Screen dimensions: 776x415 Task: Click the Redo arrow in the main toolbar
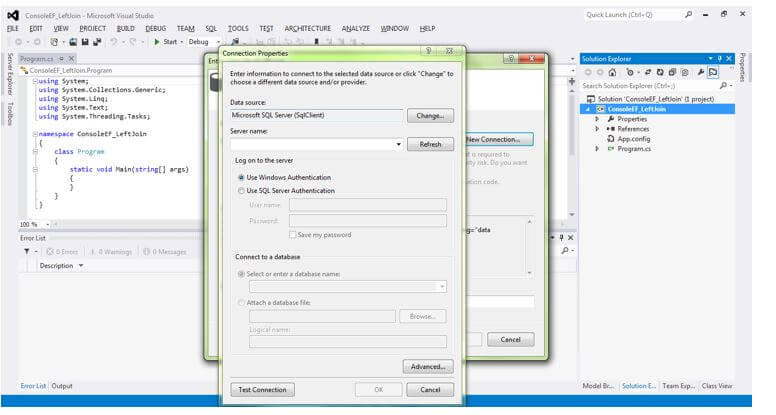coord(133,42)
